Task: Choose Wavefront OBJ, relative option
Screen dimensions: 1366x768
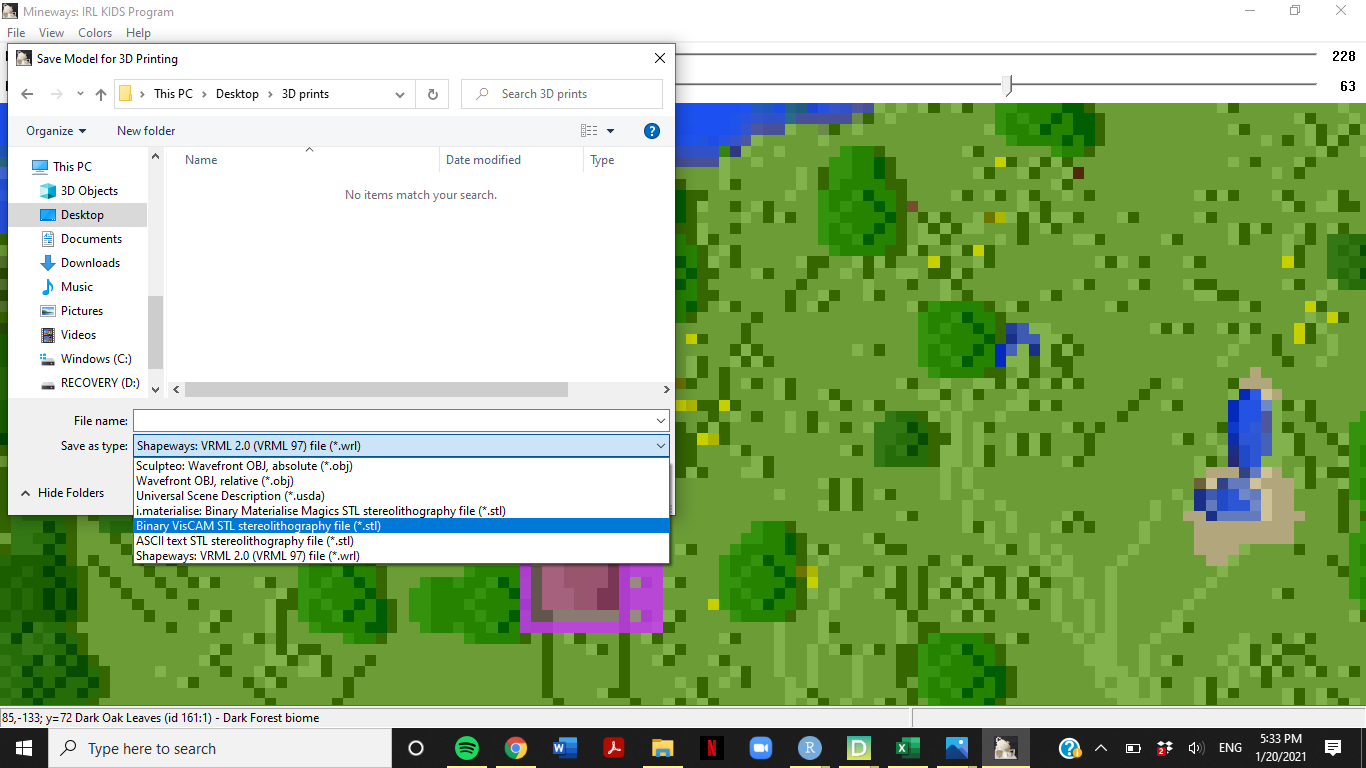Action: click(x=401, y=481)
